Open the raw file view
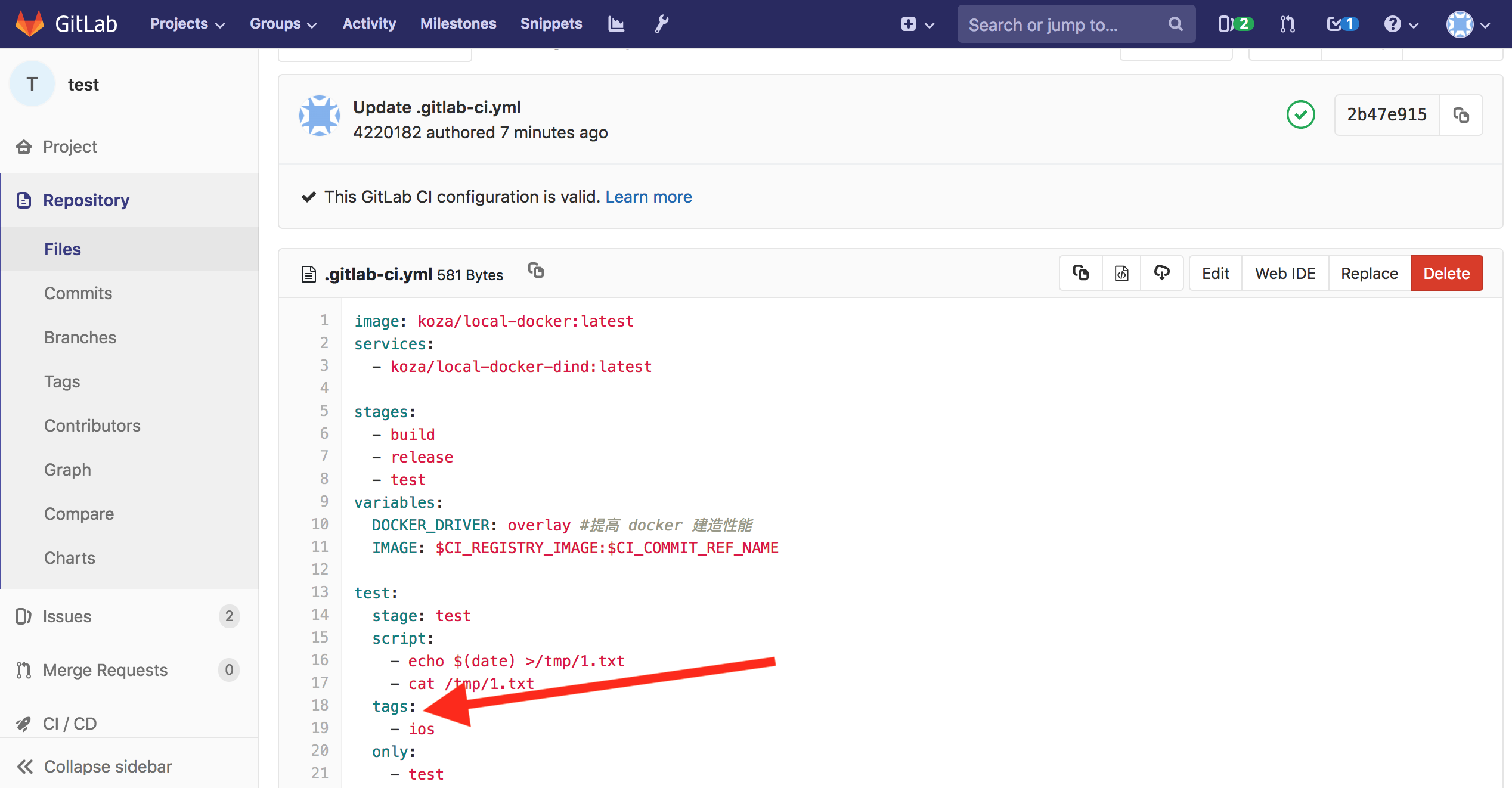Screen dimensions: 1512x788 point(1121,274)
